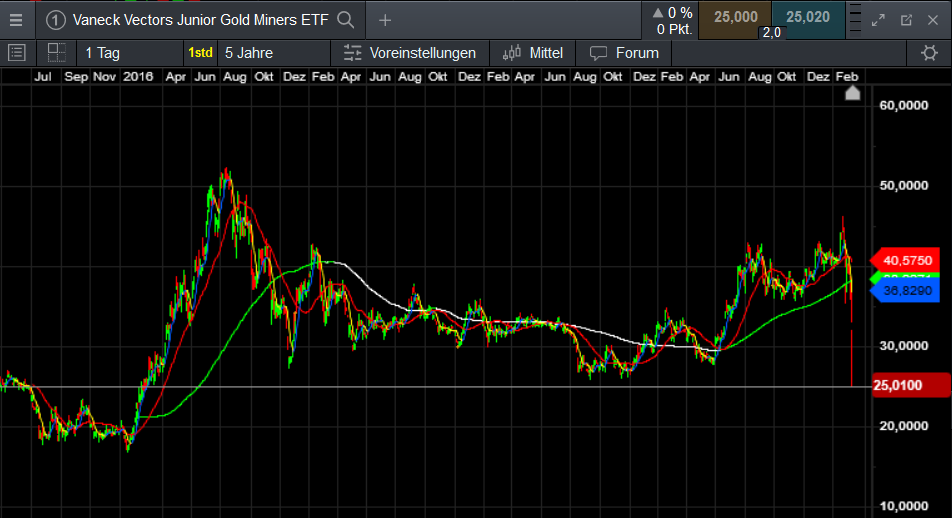
Task: Add a new chart tab with plus
Action: click(385, 19)
